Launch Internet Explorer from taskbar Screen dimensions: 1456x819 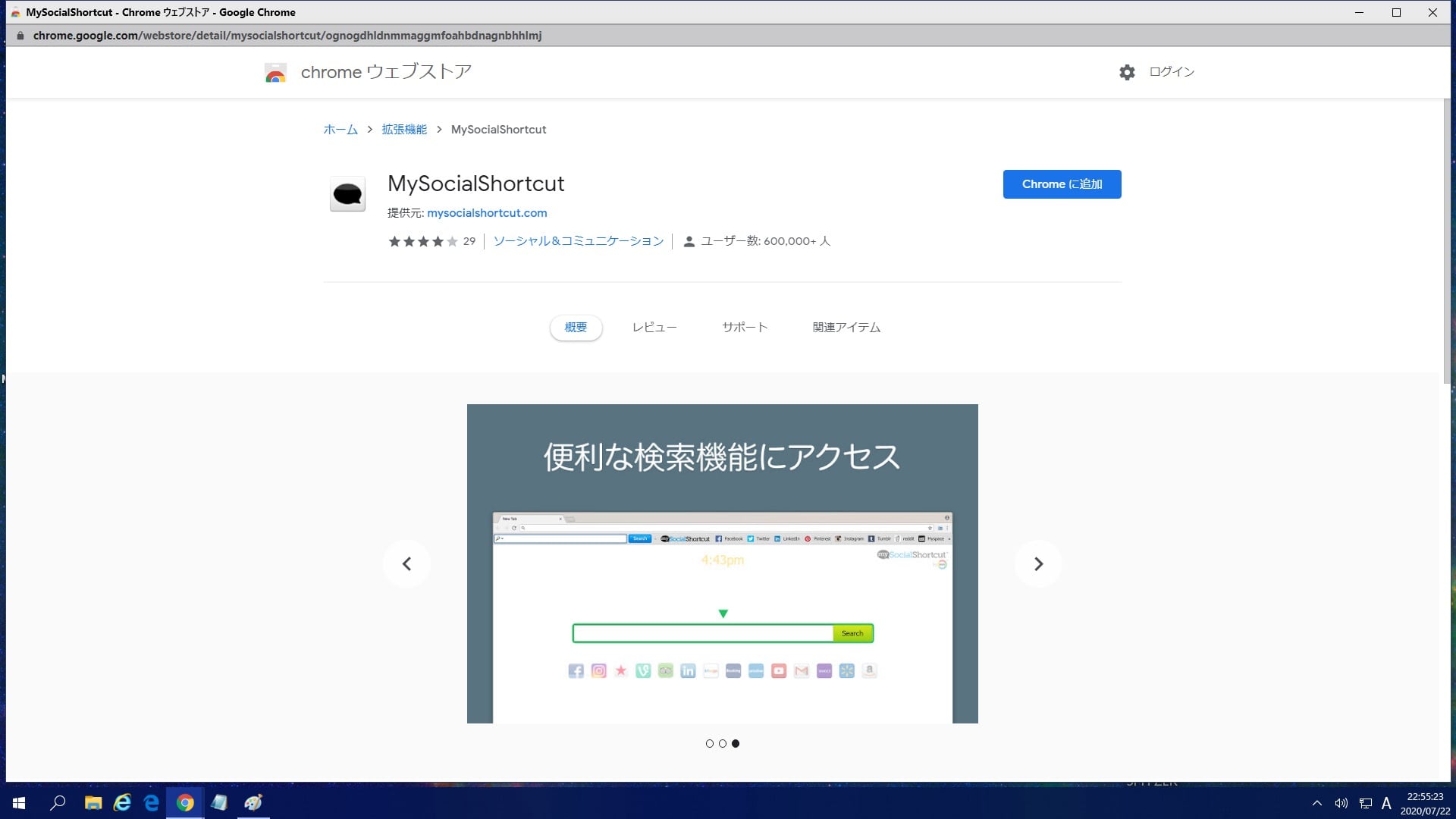pyautogui.click(x=122, y=802)
